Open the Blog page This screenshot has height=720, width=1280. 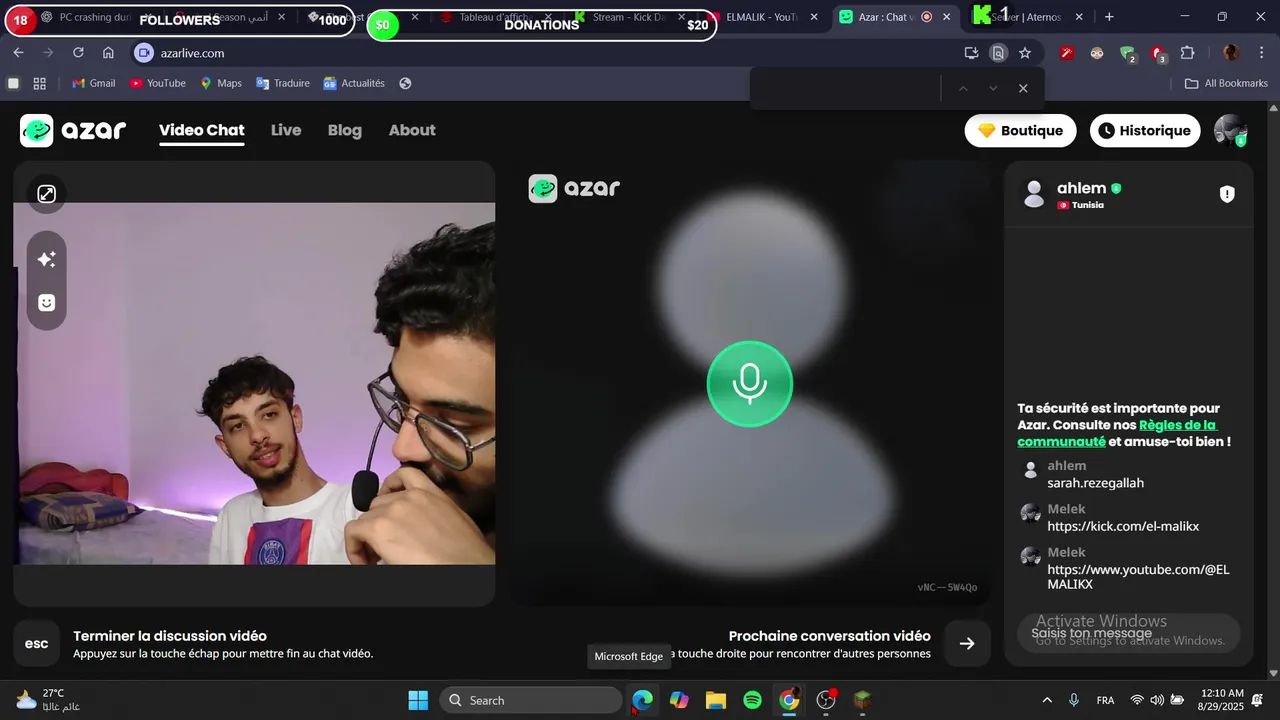[x=345, y=130]
